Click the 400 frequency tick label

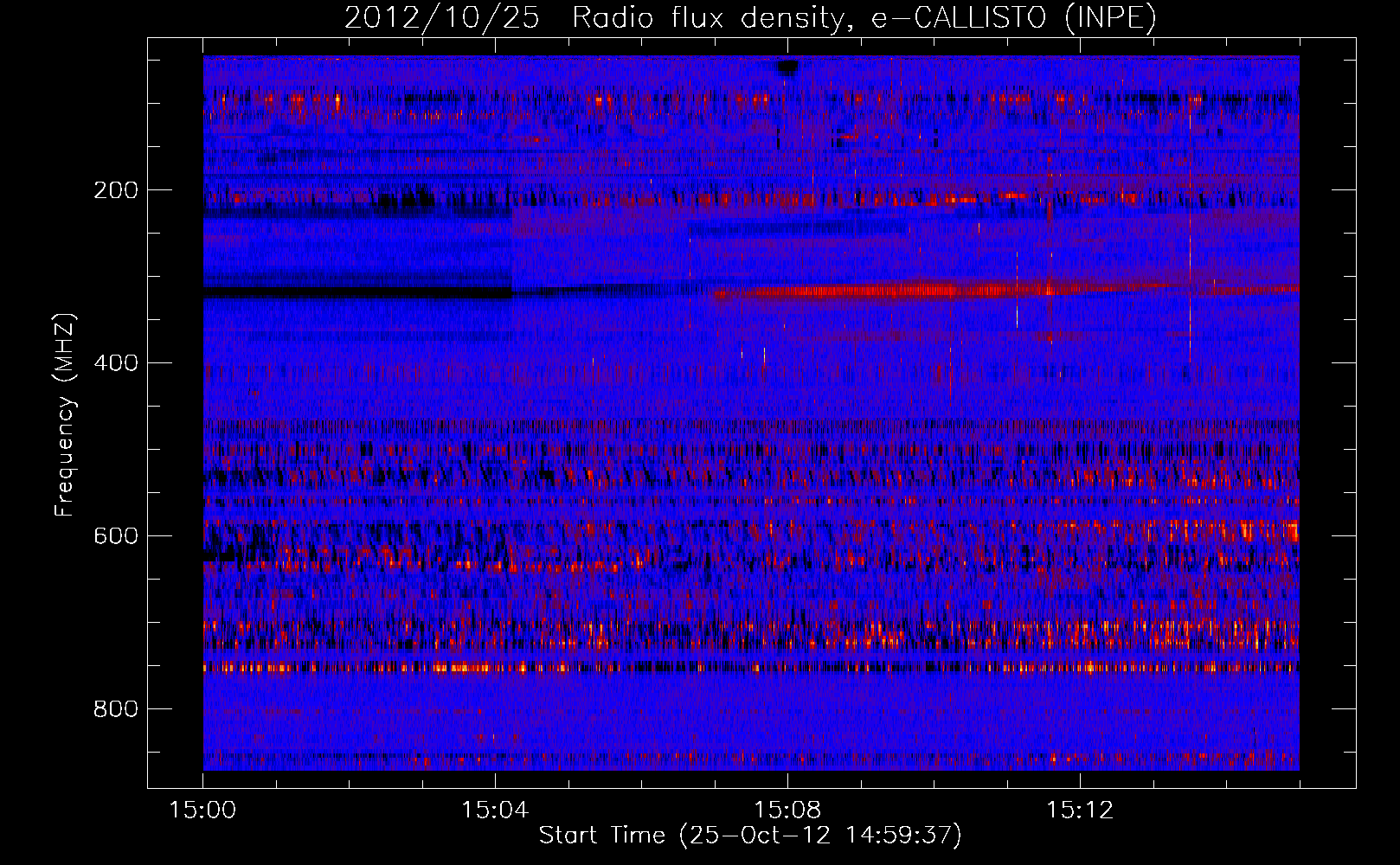click(115, 363)
